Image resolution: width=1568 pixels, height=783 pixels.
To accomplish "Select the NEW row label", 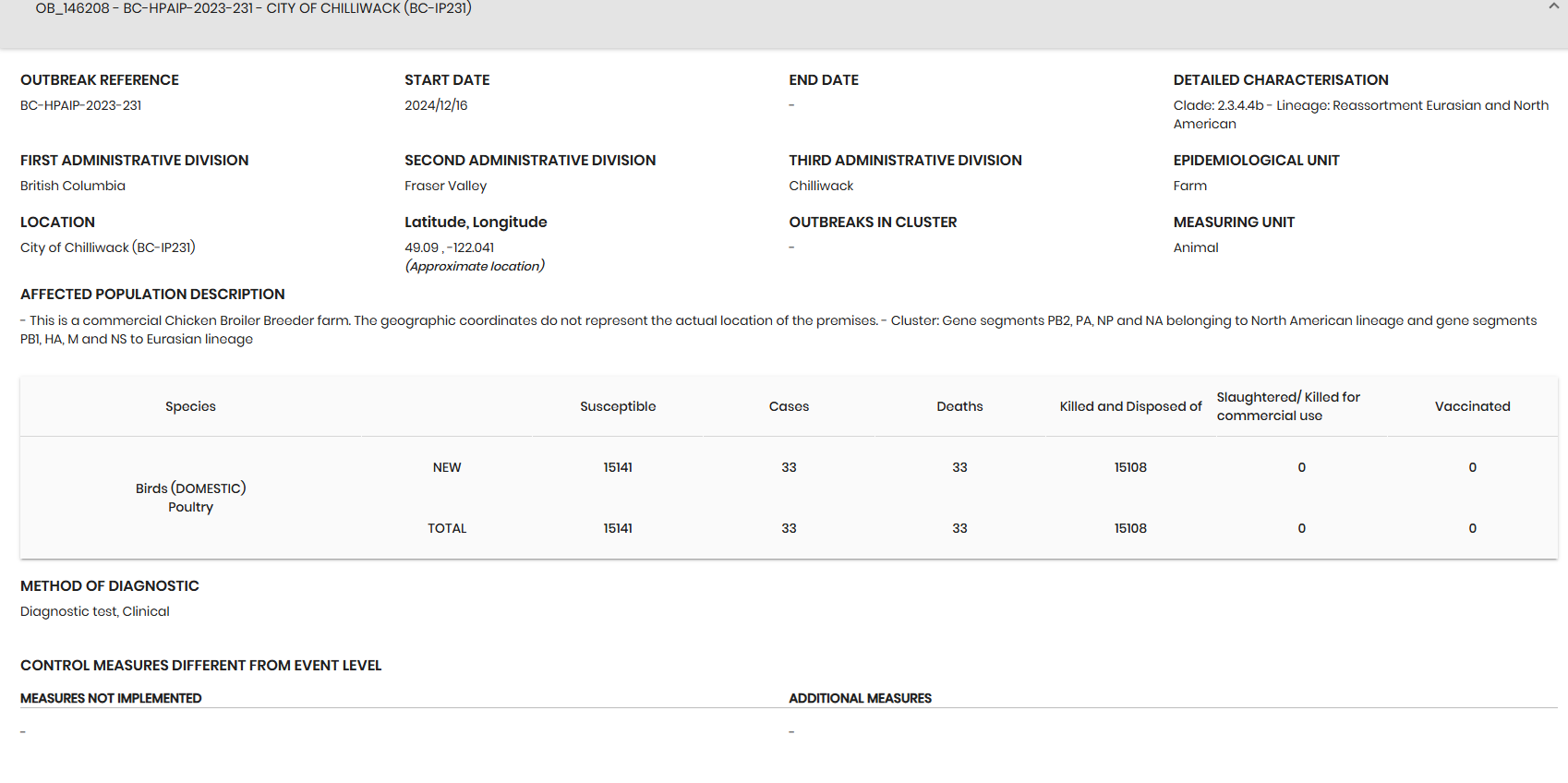I will click(x=447, y=467).
